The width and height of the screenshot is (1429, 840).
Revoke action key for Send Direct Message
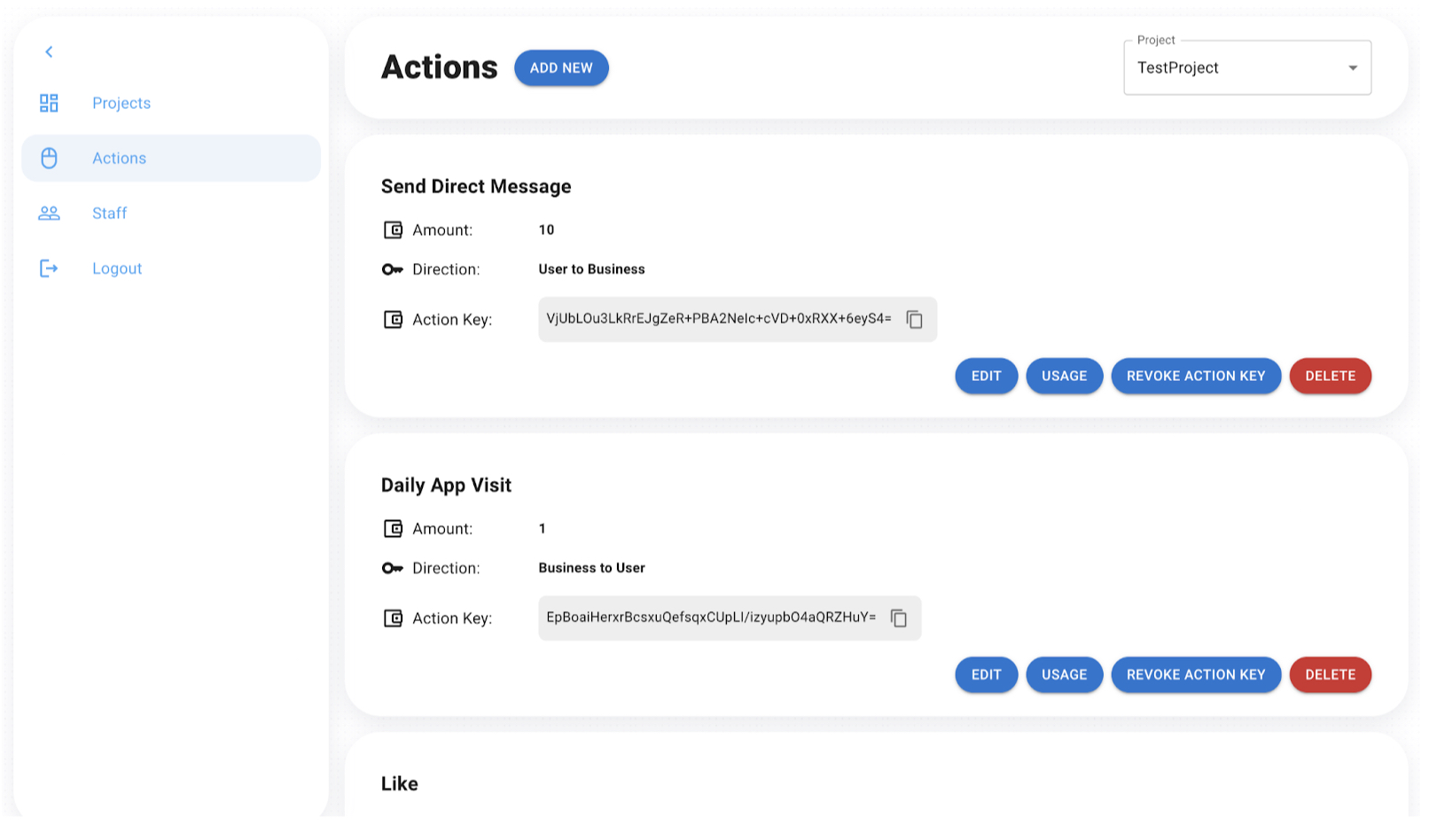pos(1195,377)
